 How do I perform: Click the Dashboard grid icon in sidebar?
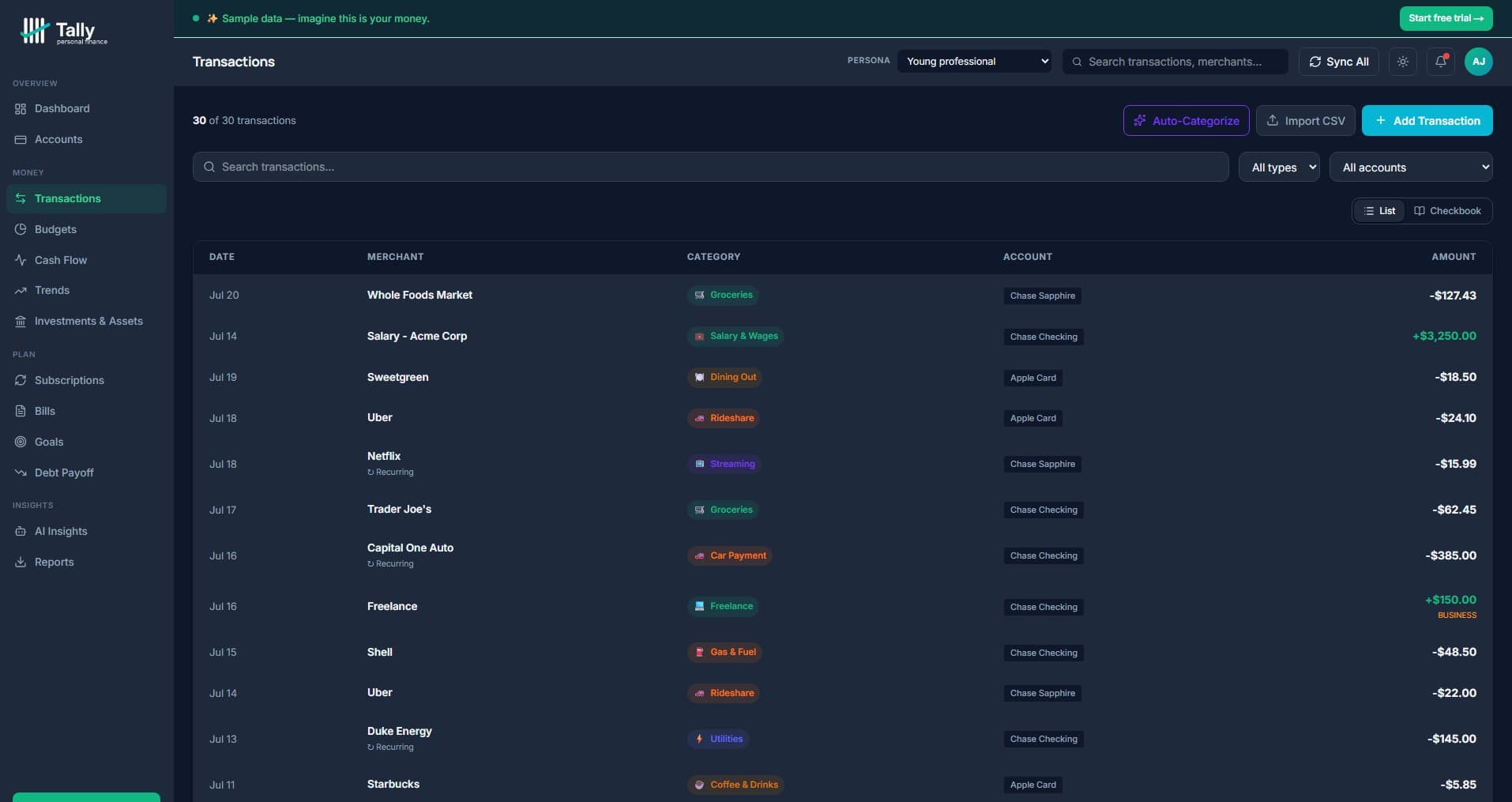(21, 109)
